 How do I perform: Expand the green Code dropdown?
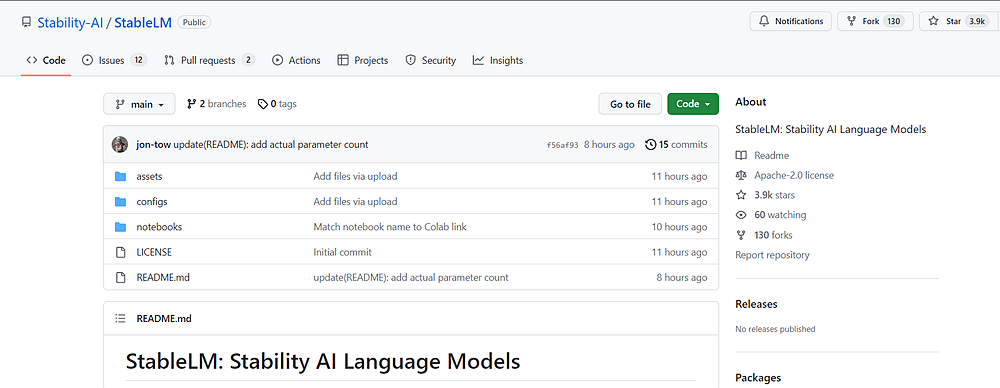pyautogui.click(x=693, y=104)
